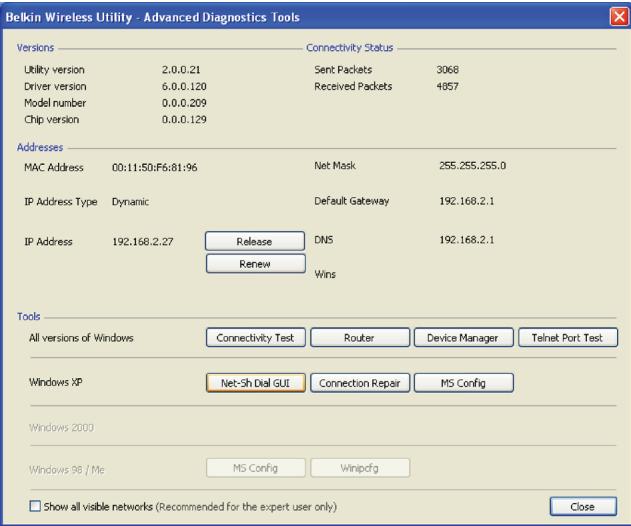Click the disabled MS Config button for Windows 98 / Me
Screen dimensions: 631x526
[255, 468]
